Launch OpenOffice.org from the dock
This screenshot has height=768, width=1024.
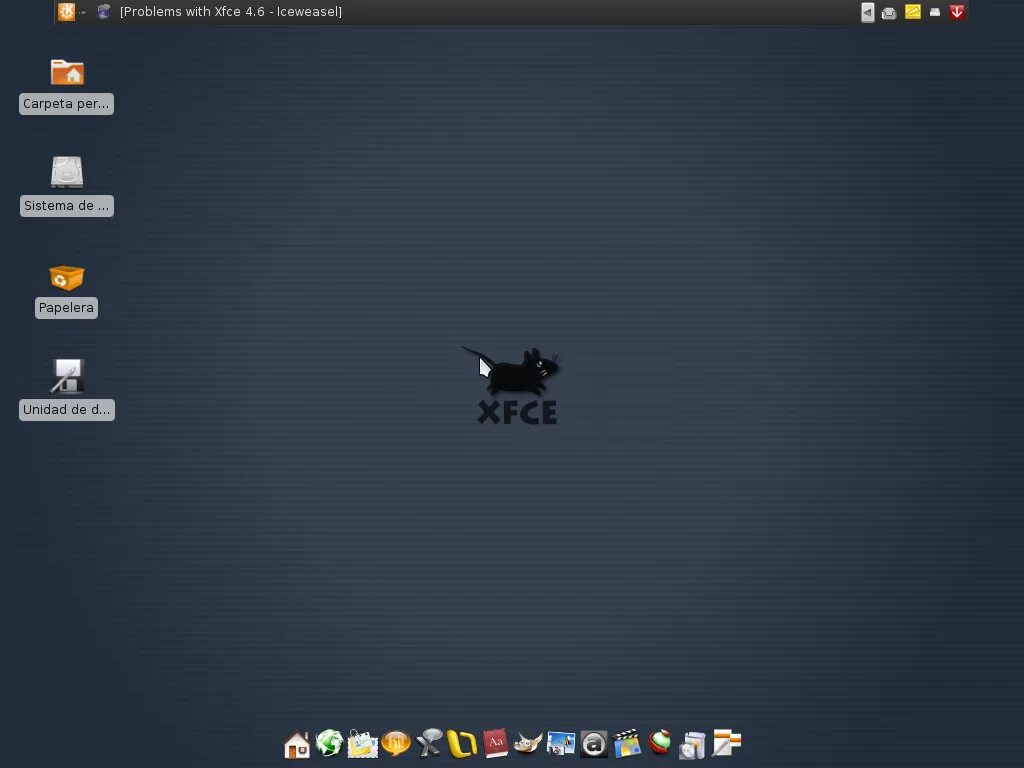click(462, 744)
